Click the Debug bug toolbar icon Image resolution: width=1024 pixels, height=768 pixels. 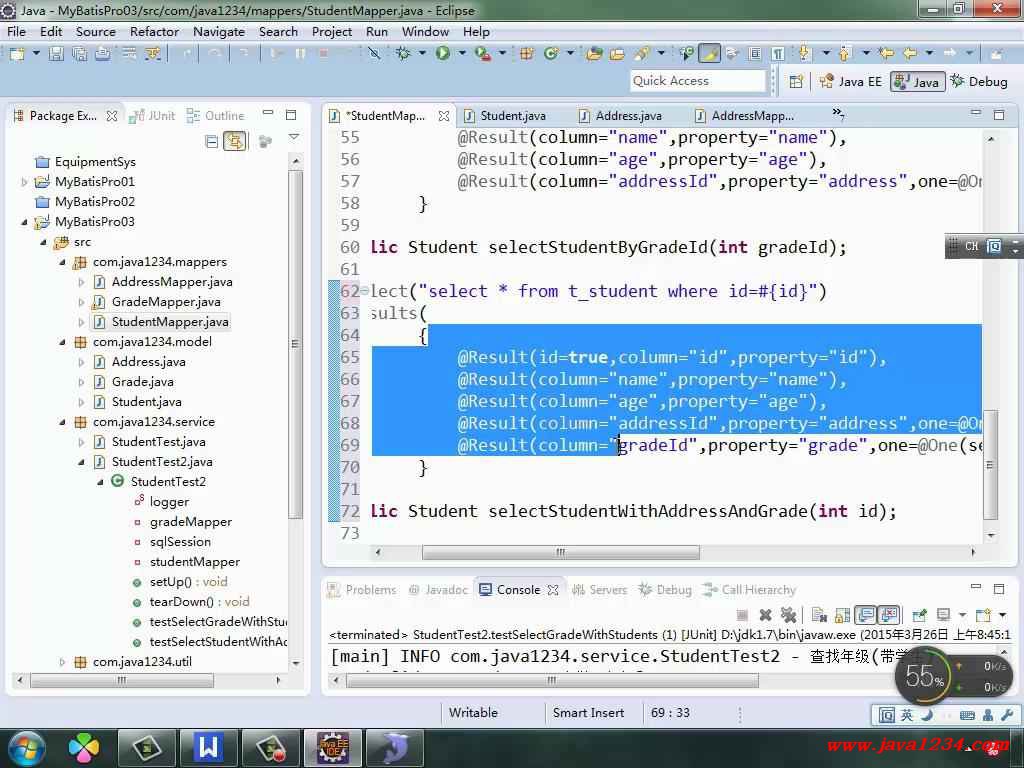(x=403, y=53)
